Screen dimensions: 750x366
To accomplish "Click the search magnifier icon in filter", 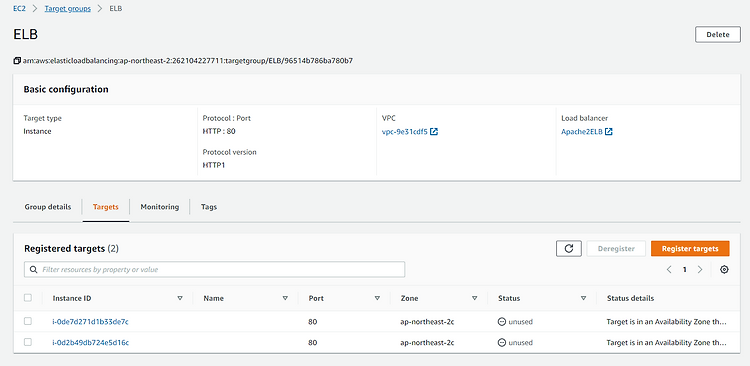I will point(33,270).
